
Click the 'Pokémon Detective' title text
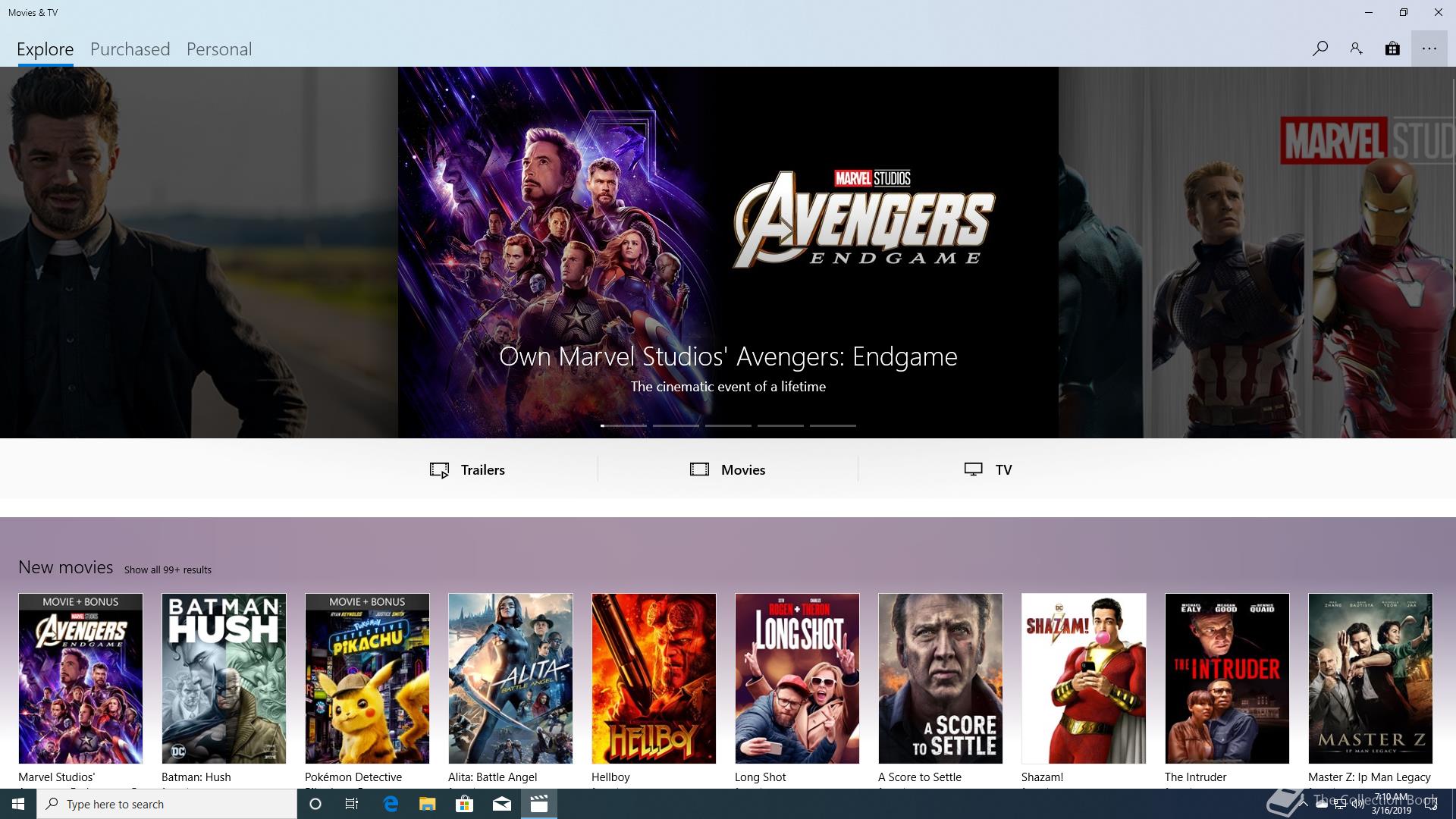pos(353,777)
